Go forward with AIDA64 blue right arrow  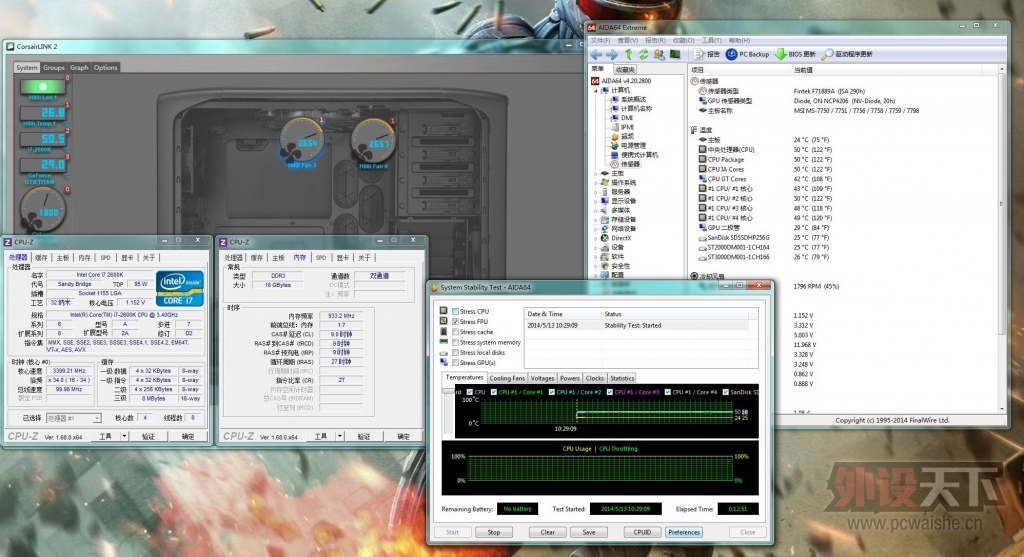pyautogui.click(x=612, y=55)
